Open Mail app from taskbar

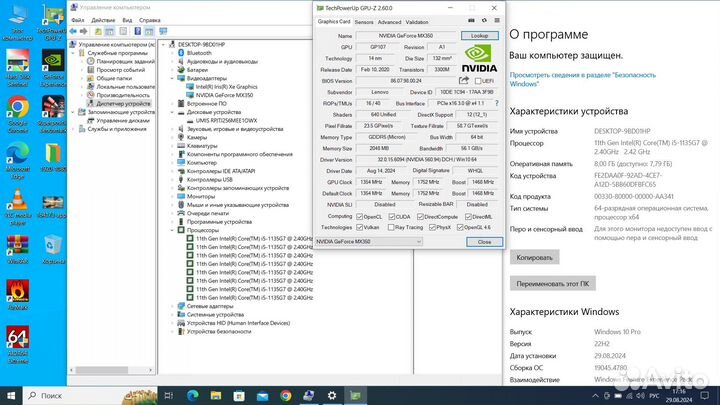262,395
